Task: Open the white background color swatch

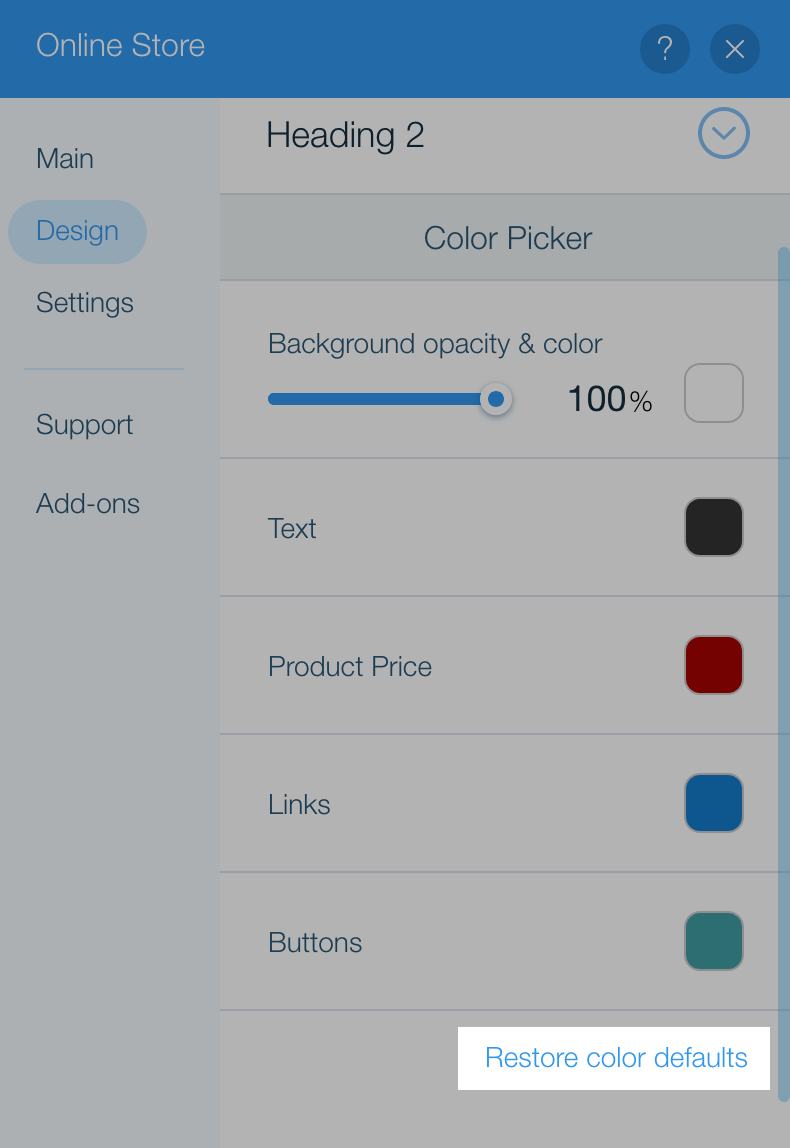Action: pyautogui.click(x=714, y=393)
